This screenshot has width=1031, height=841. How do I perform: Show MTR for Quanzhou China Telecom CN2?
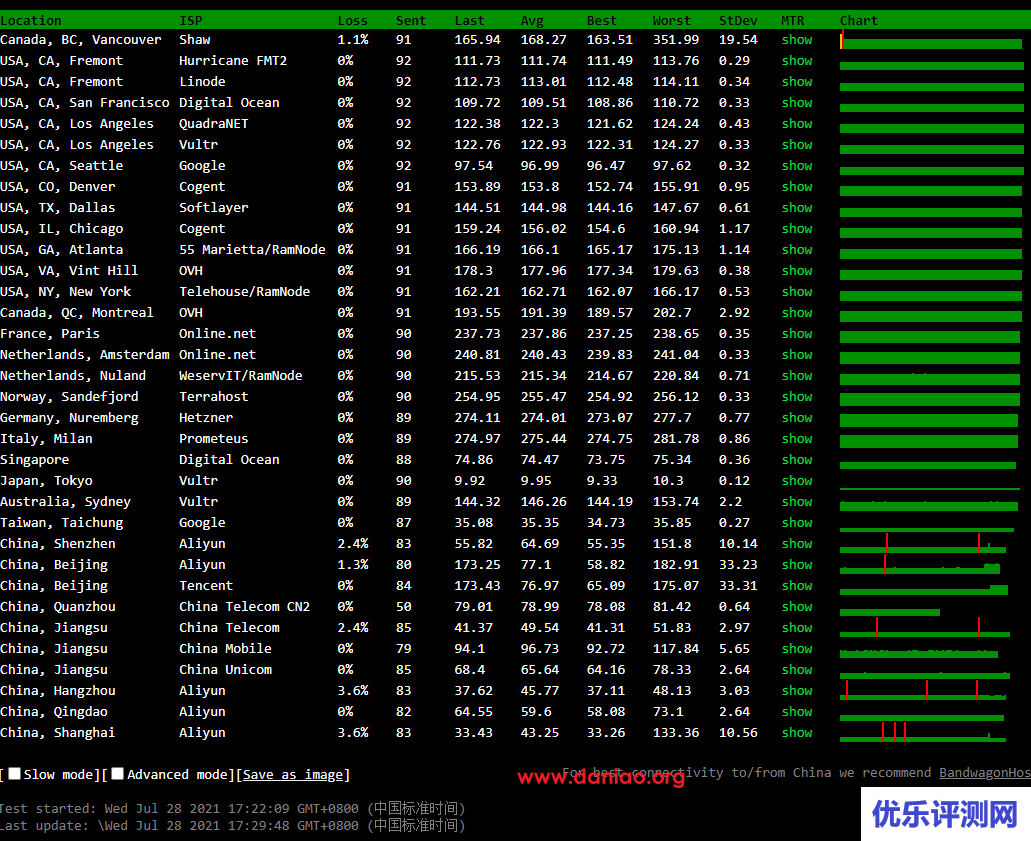pos(797,608)
